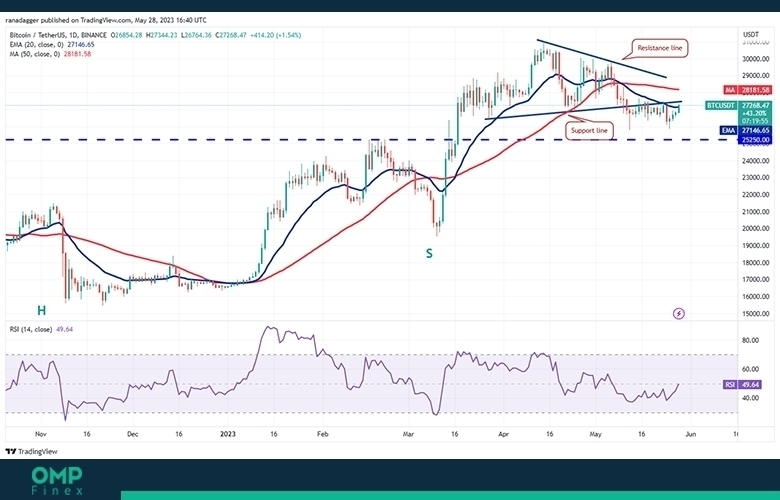Click the Apr label on time axis
Screen dimensions: 780x500
[x=503, y=434]
